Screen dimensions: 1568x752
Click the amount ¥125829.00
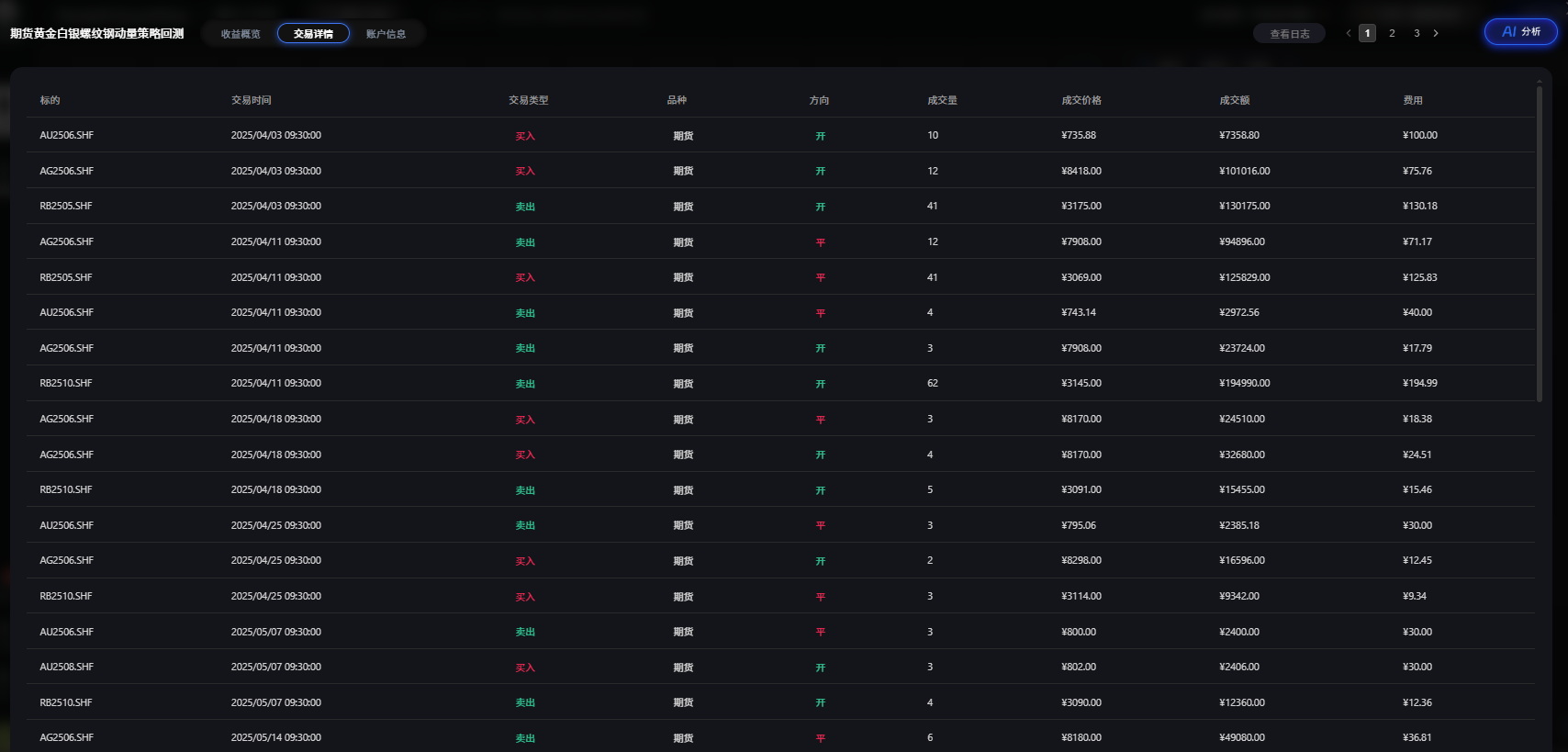(x=1245, y=277)
